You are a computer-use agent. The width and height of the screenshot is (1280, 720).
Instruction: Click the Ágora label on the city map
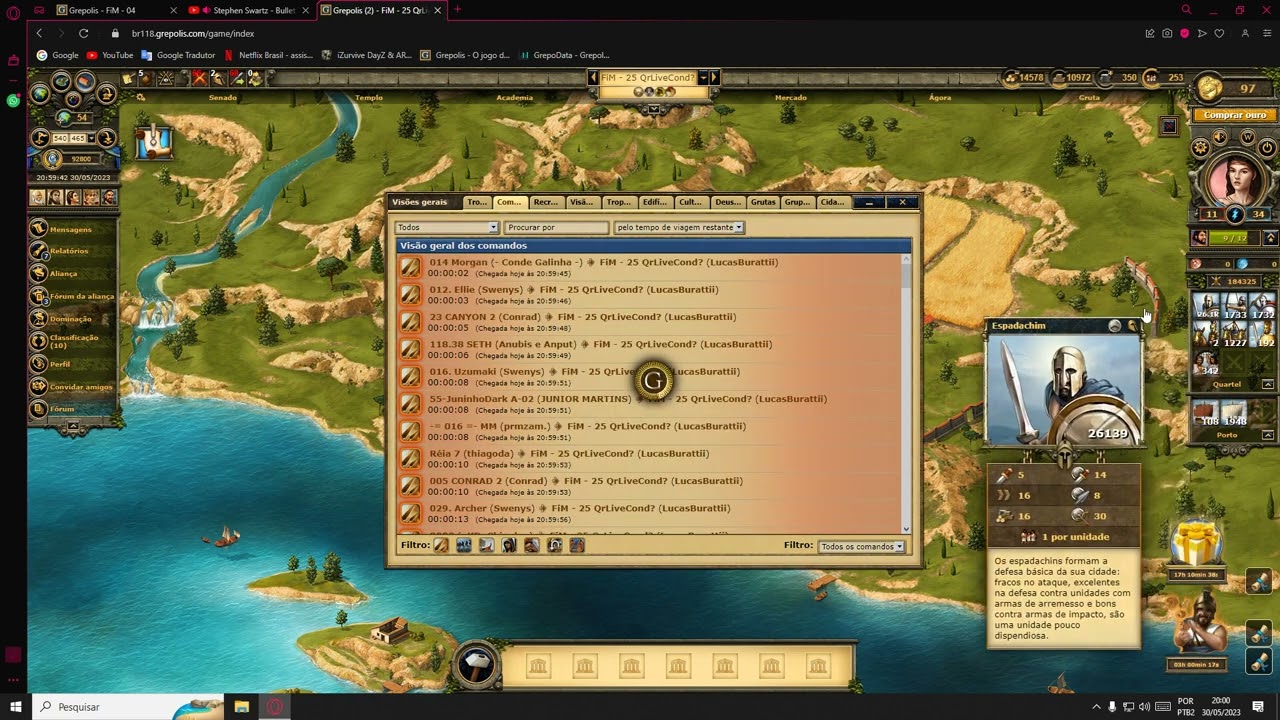click(x=940, y=98)
